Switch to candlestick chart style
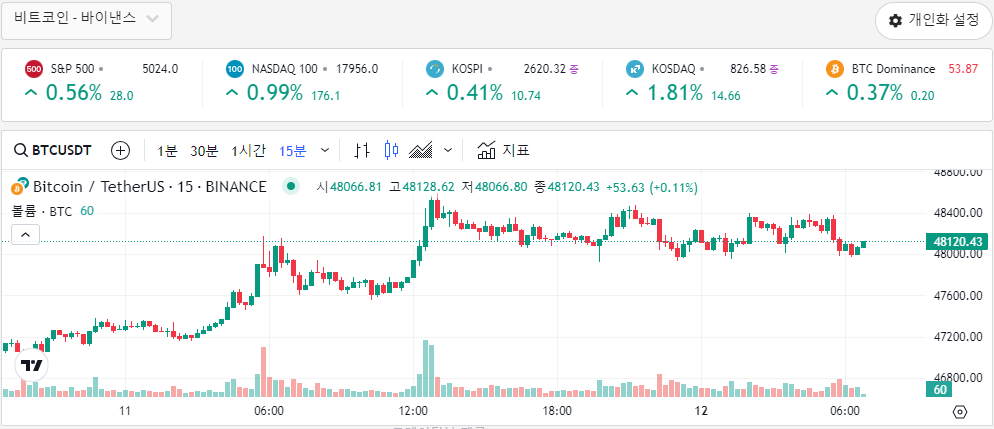 (392, 150)
